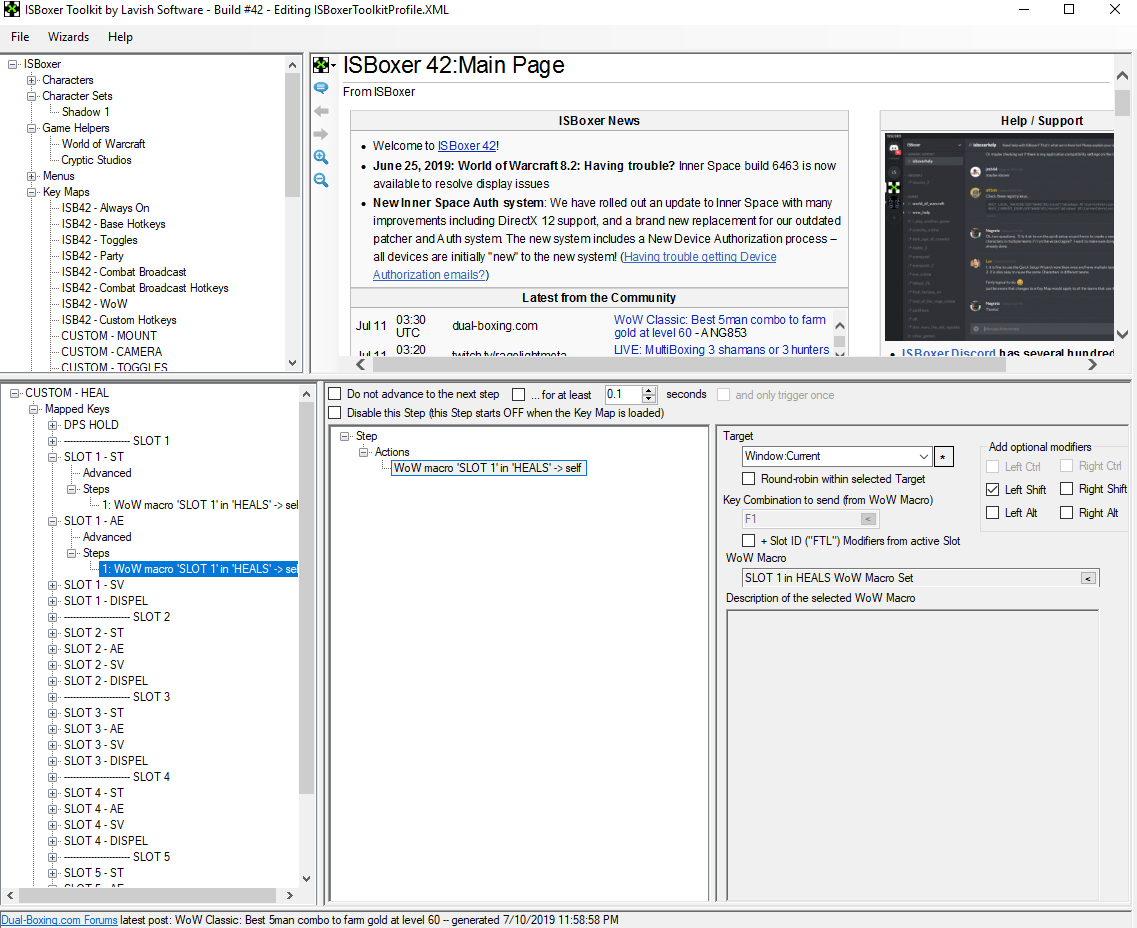Enable Slot ID FTL Modifiers checkbox
The image size is (1137, 928).
pyautogui.click(x=748, y=541)
